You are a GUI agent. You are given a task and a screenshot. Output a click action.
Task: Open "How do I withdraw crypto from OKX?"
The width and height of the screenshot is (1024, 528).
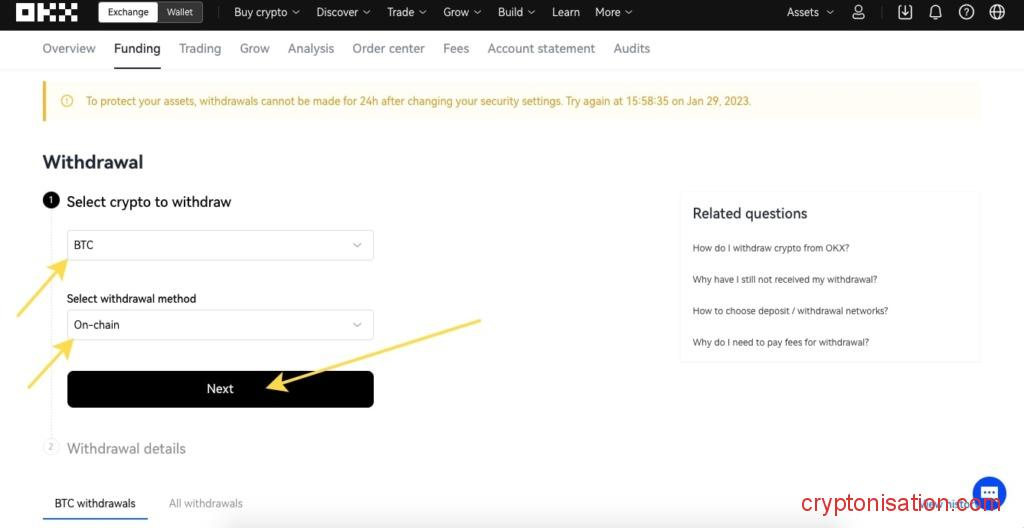770,248
